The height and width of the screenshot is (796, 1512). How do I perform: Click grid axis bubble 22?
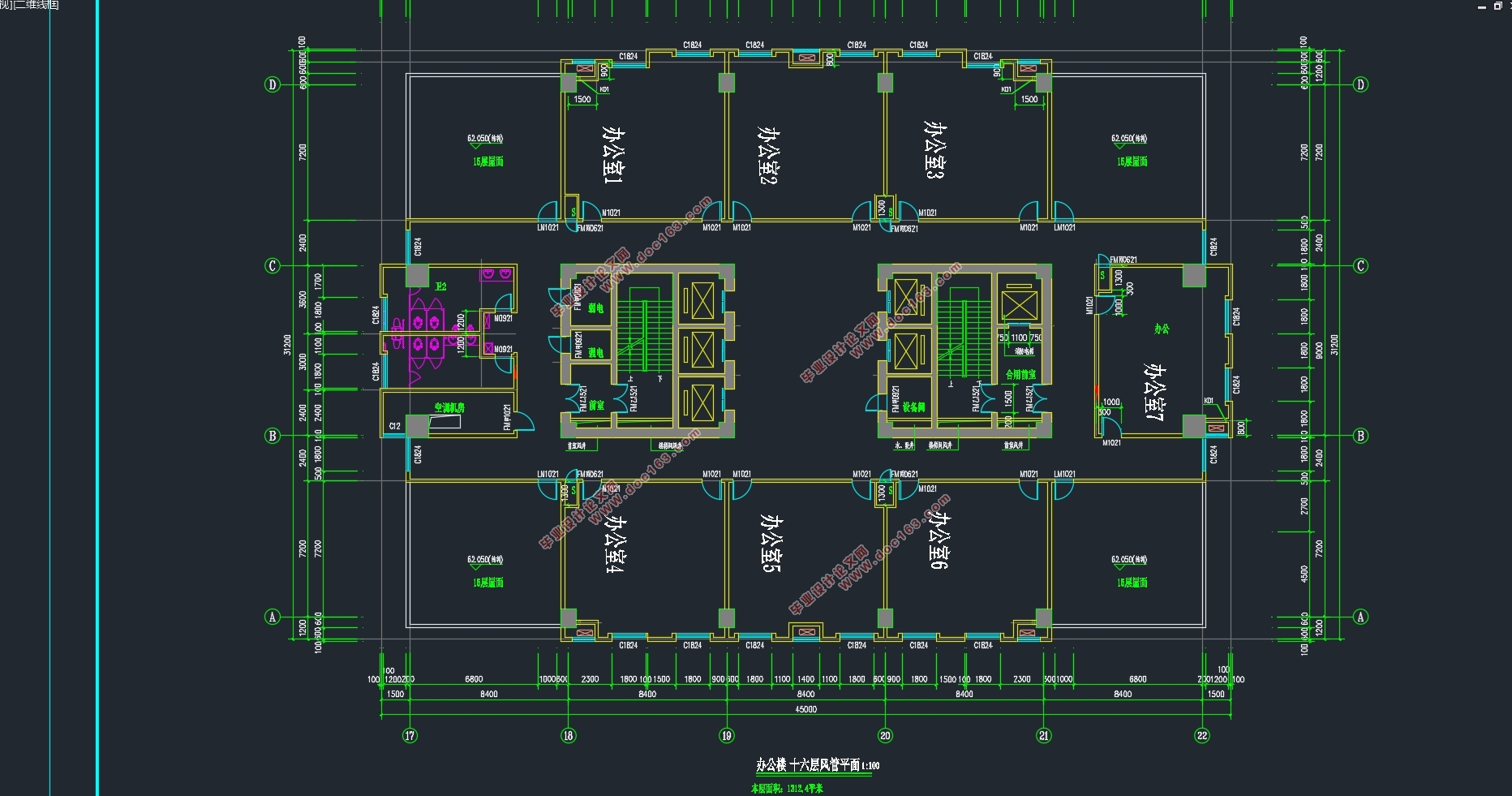1202,736
